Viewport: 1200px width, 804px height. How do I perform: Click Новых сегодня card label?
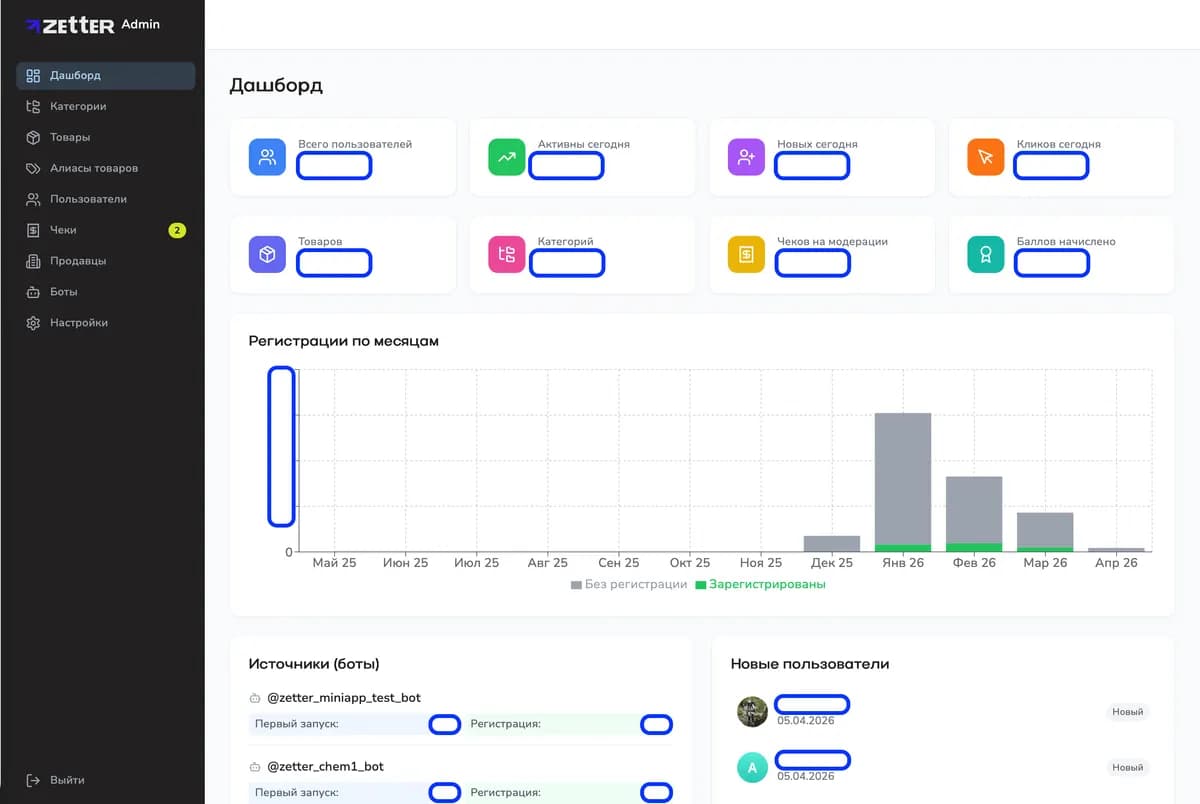coord(817,144)
